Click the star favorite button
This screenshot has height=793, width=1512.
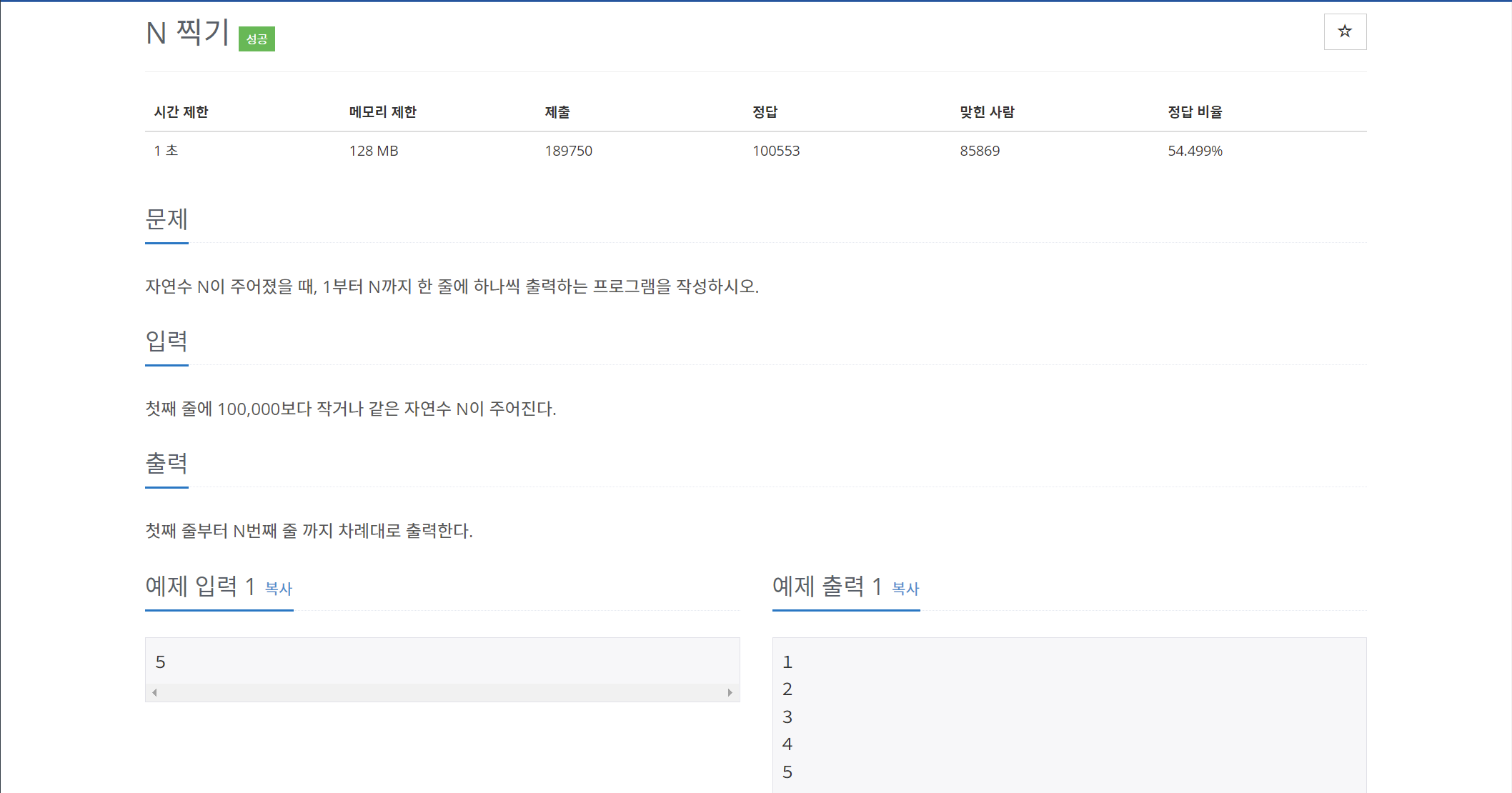point(1344,31)
